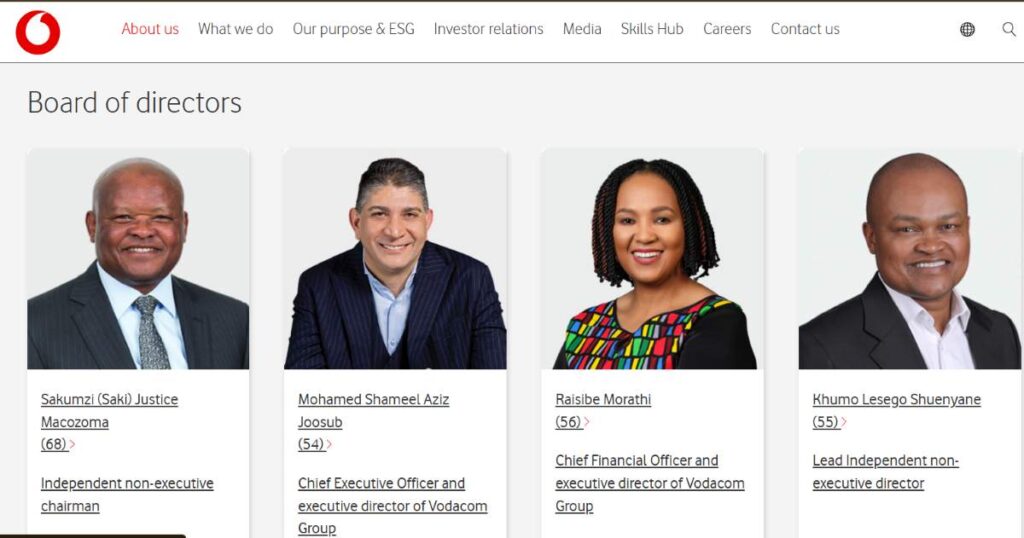Click Raisibe Morathi's portrait photo
This screenshot has height=538, width=1024.
coord(652,259)
